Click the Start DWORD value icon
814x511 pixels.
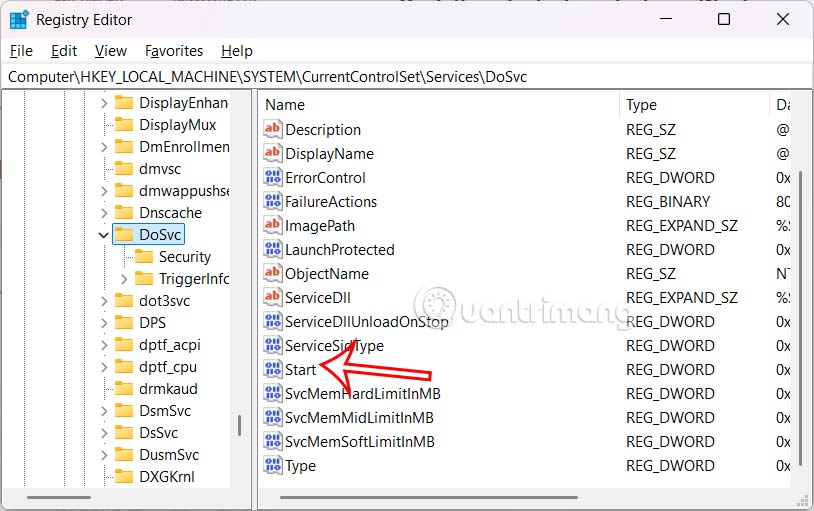273,370
